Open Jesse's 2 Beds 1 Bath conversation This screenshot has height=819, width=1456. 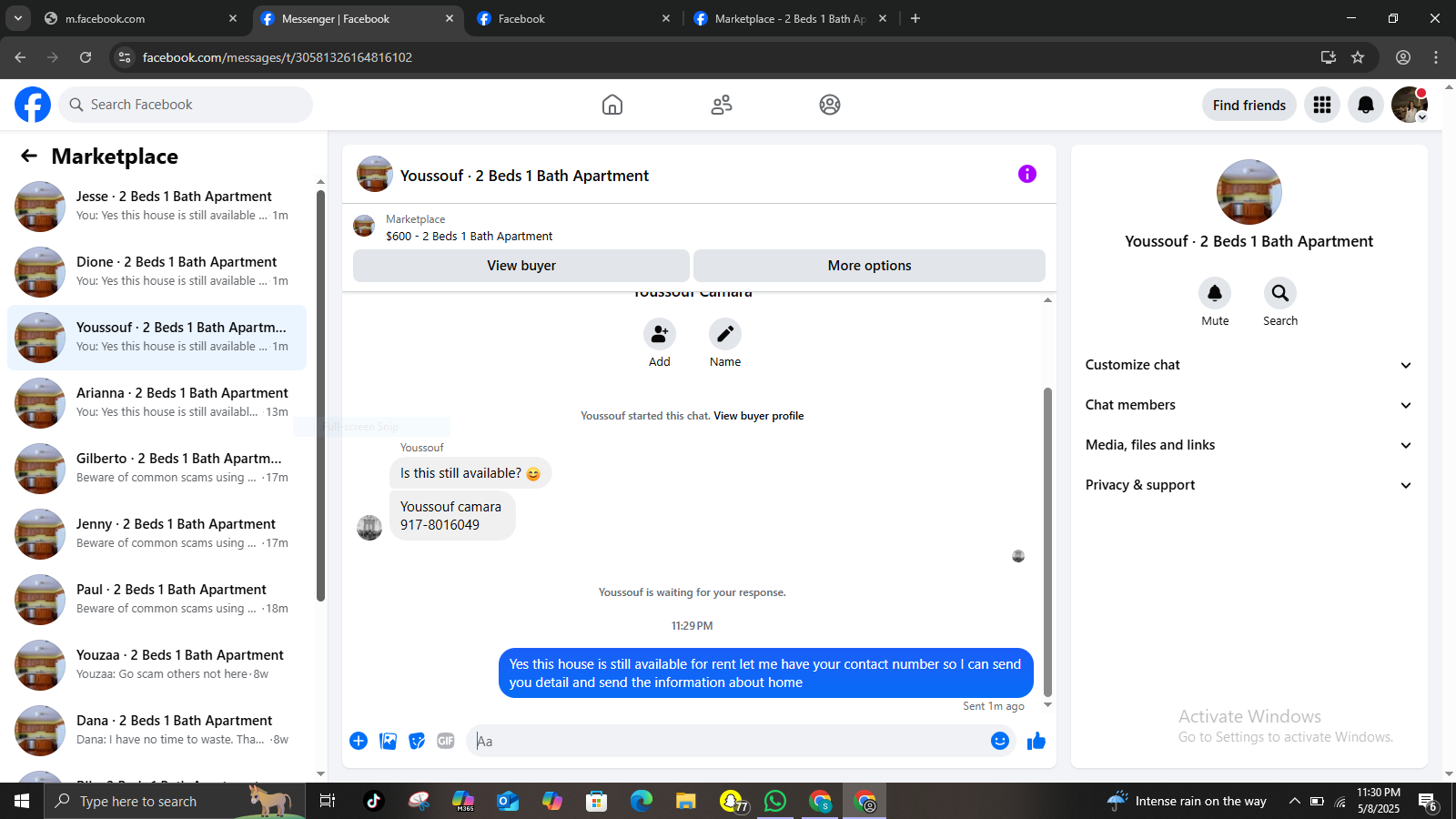pos(157,207)
